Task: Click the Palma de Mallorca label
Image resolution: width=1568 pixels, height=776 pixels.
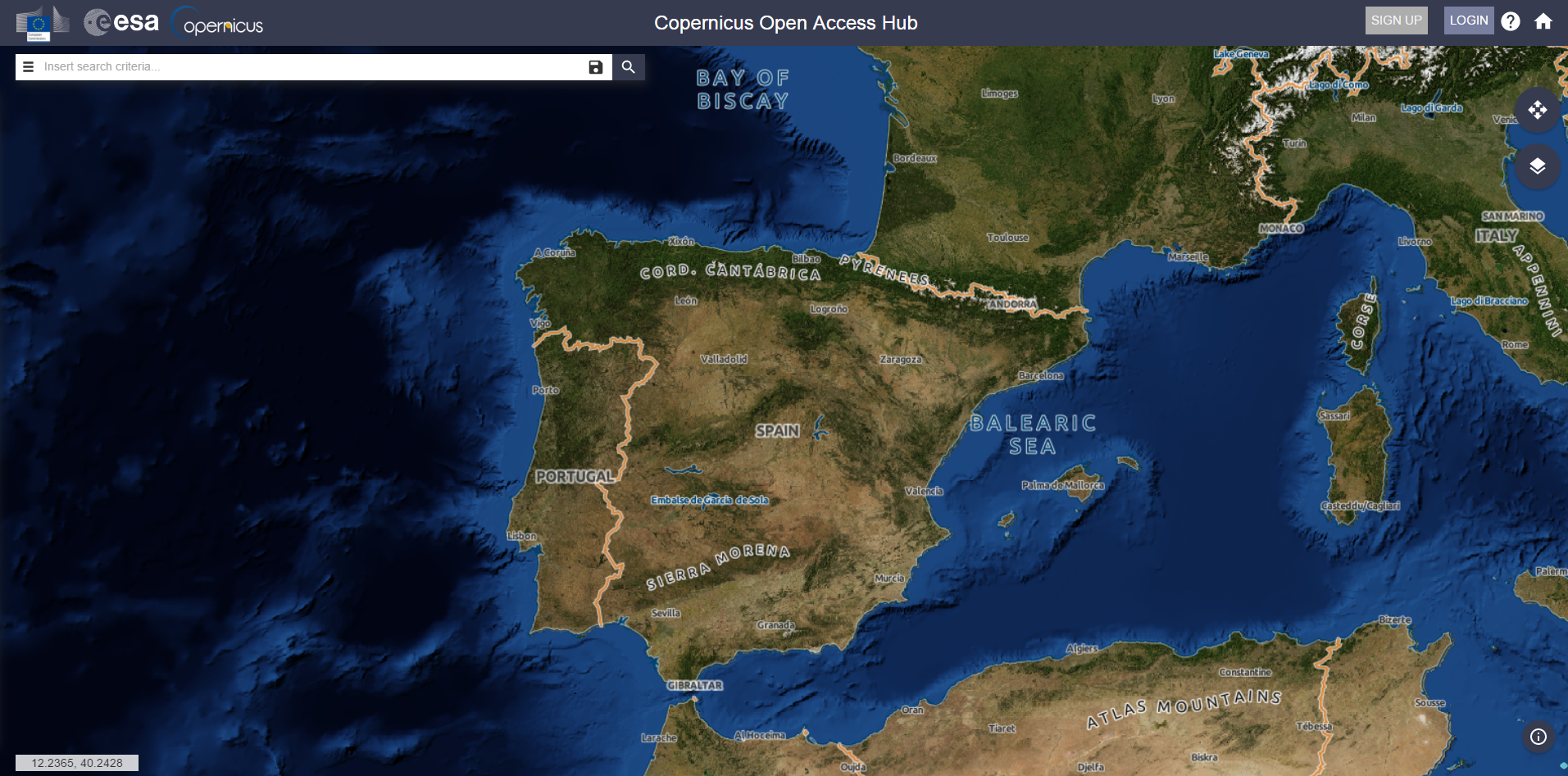Action: point(1063,485)
